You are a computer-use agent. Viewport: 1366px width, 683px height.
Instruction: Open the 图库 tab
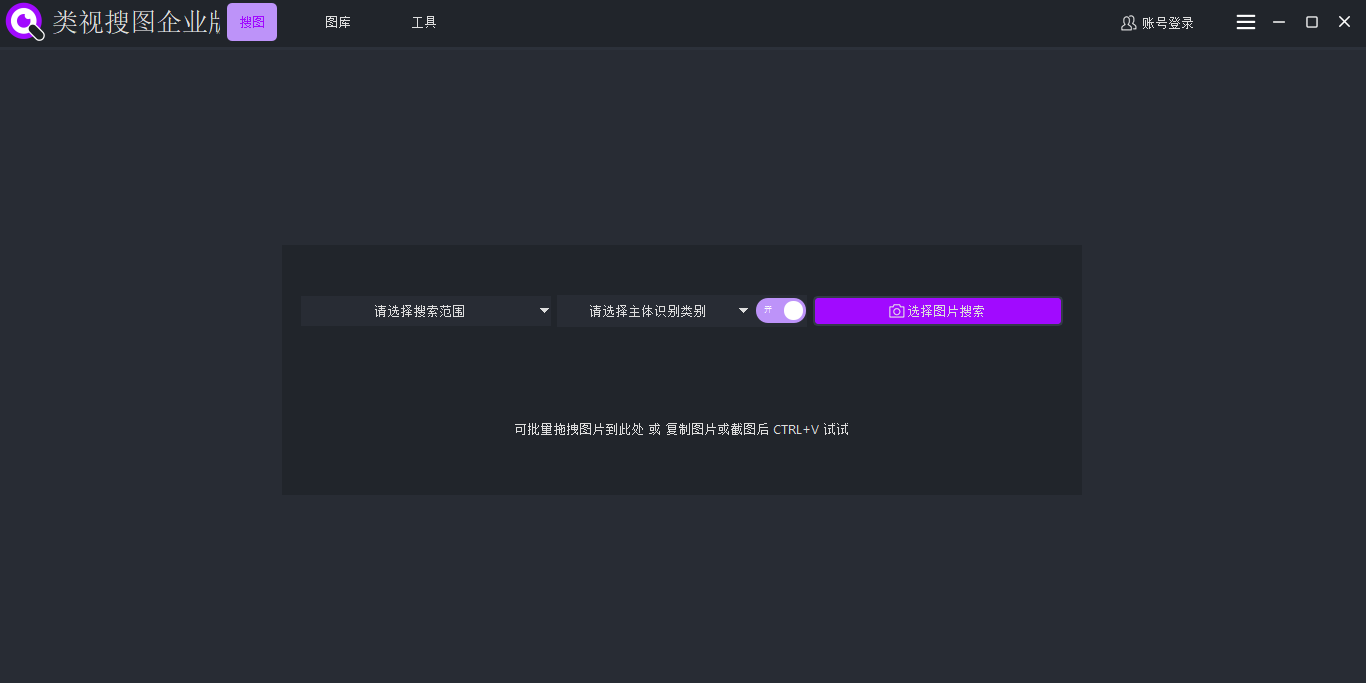pos(338,22)
